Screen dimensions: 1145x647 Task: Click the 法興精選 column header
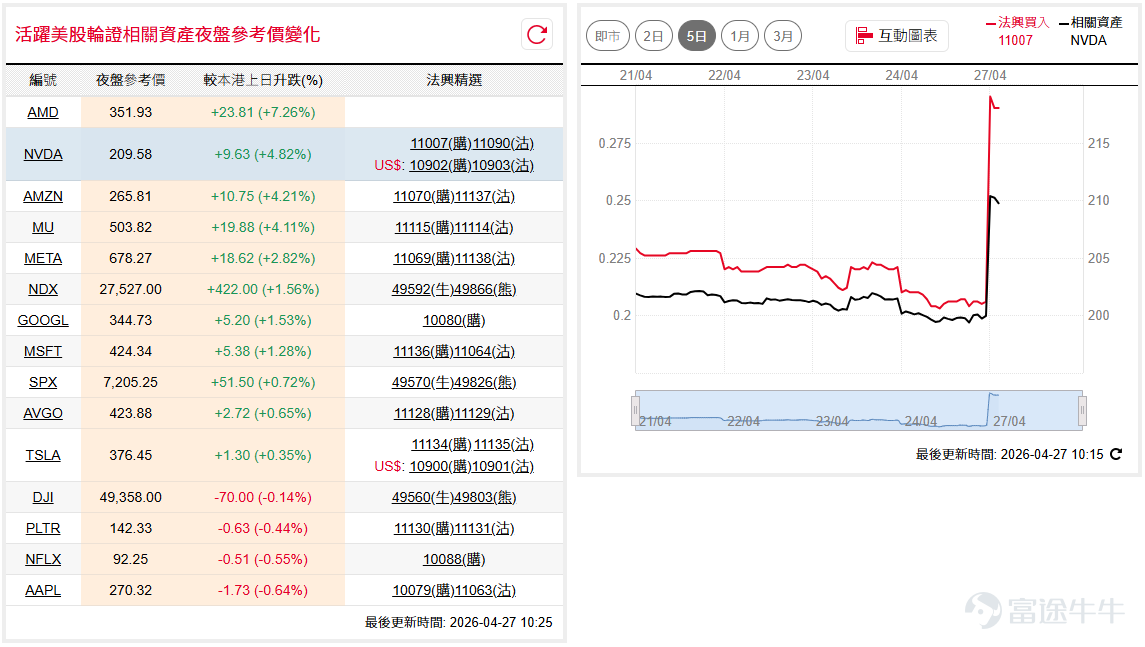pyautogui.click(x=454, y=80)
